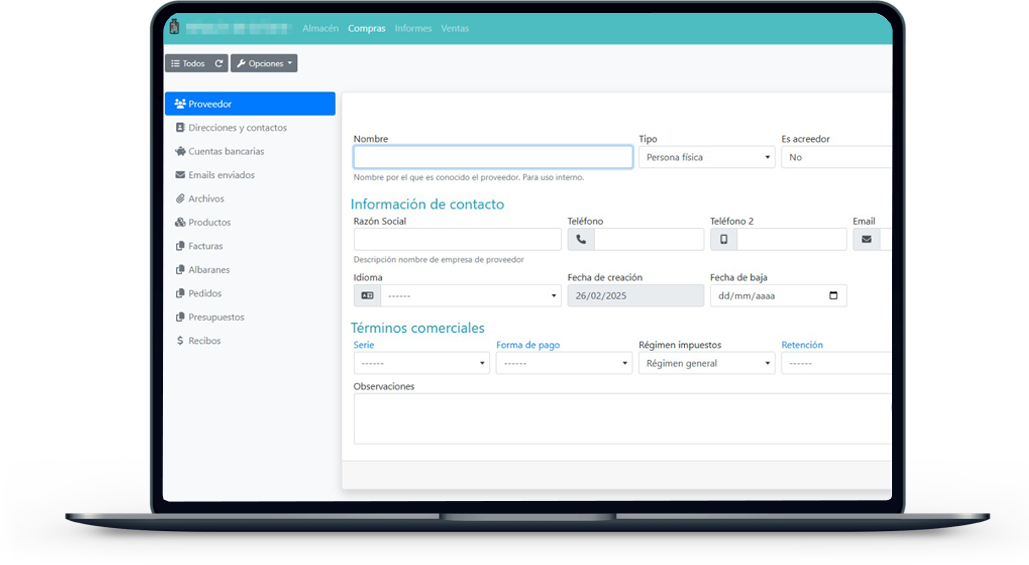This screenshot has width=1029, height=565.
Task: Open the Régimen impuestos dropdown
Action: point(706,364)
